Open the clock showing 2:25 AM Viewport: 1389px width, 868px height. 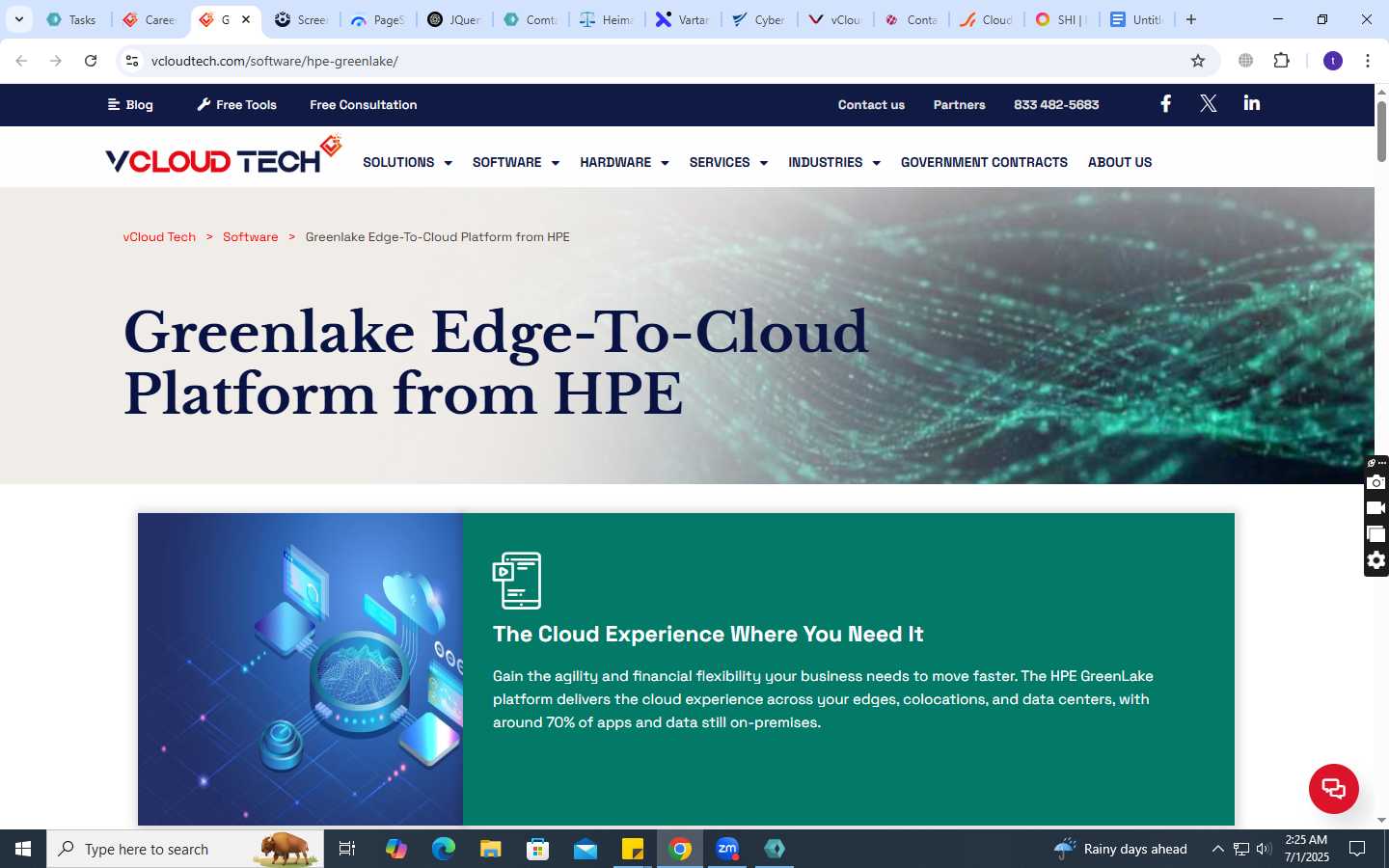pyautogui.click(x=1307, y=849)
